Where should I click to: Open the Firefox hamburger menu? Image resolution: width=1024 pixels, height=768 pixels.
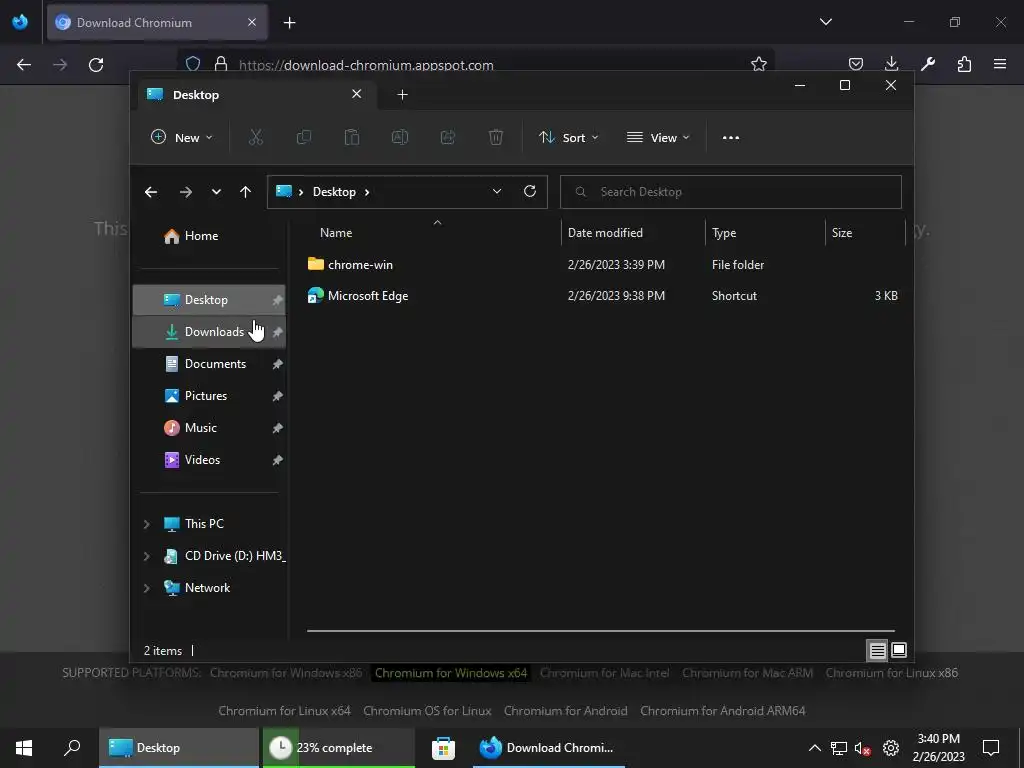coord(1000,64)
